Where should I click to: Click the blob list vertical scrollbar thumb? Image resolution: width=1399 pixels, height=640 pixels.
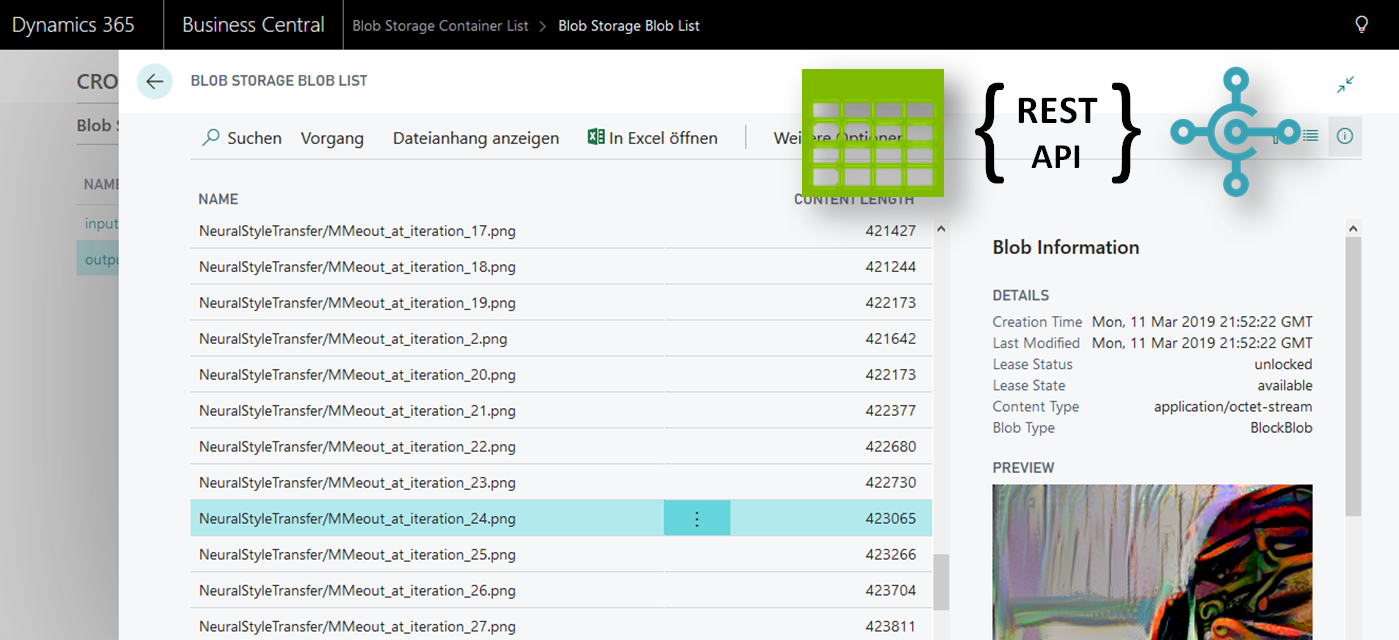tap(940, 583)
